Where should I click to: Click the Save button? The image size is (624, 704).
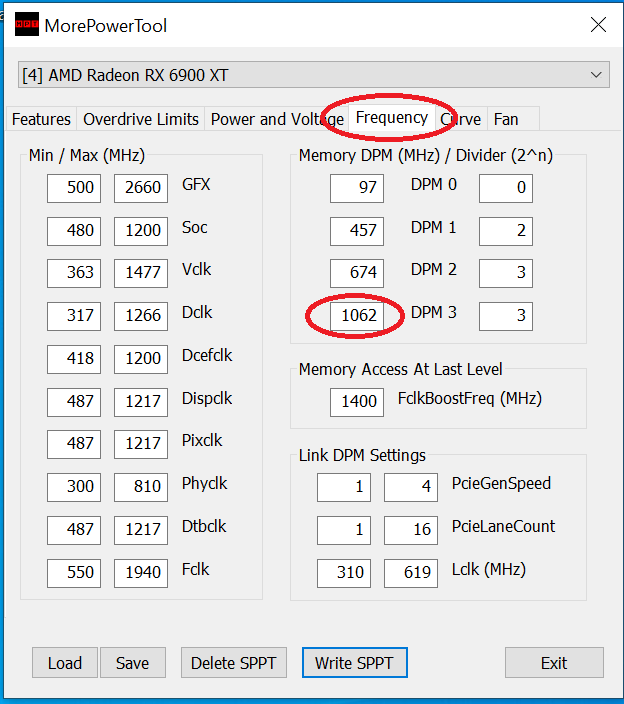[132, 663]
